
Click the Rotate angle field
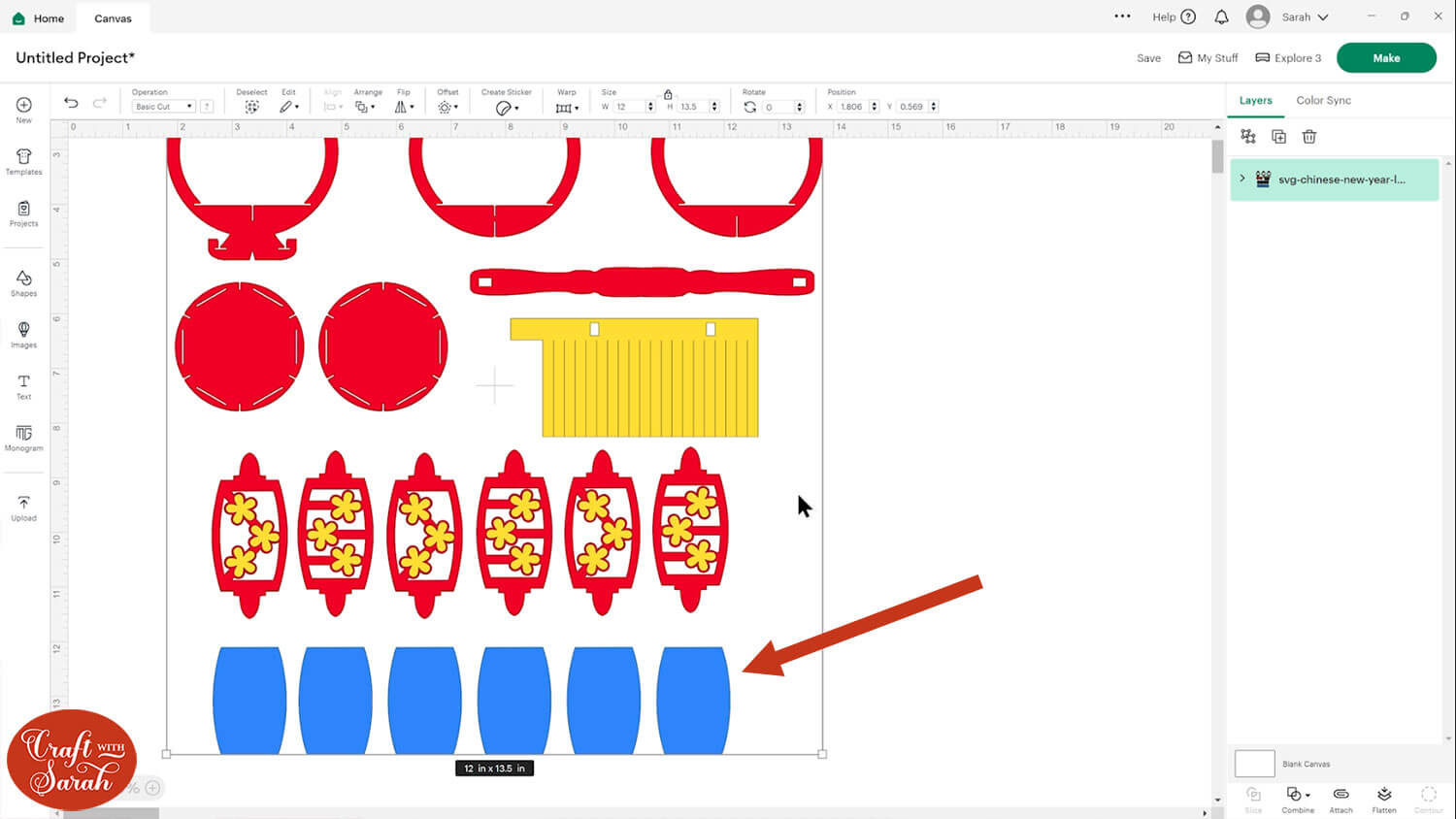tap(778, 107)
